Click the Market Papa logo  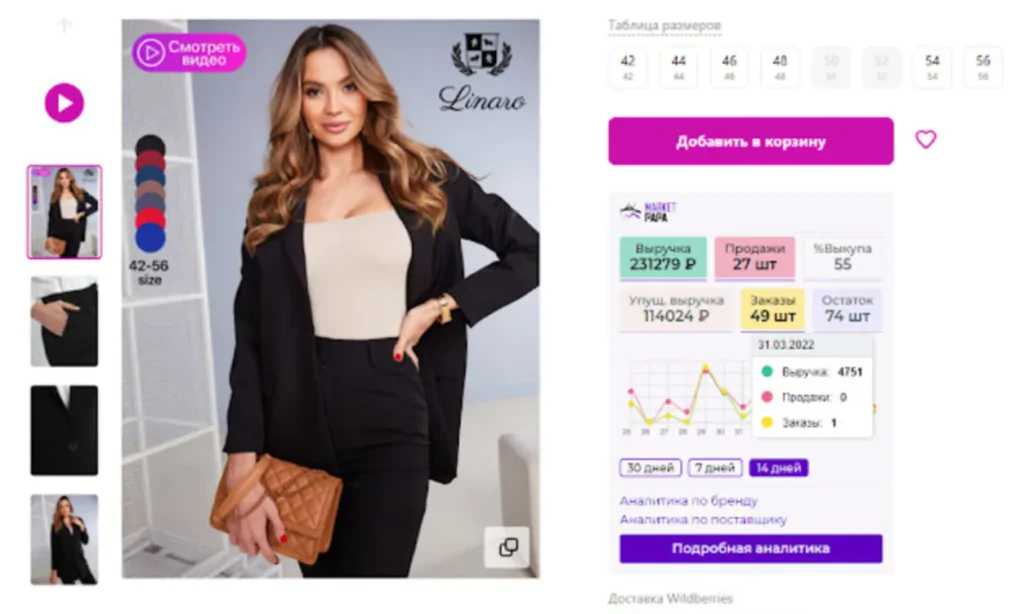pos(648,212)
